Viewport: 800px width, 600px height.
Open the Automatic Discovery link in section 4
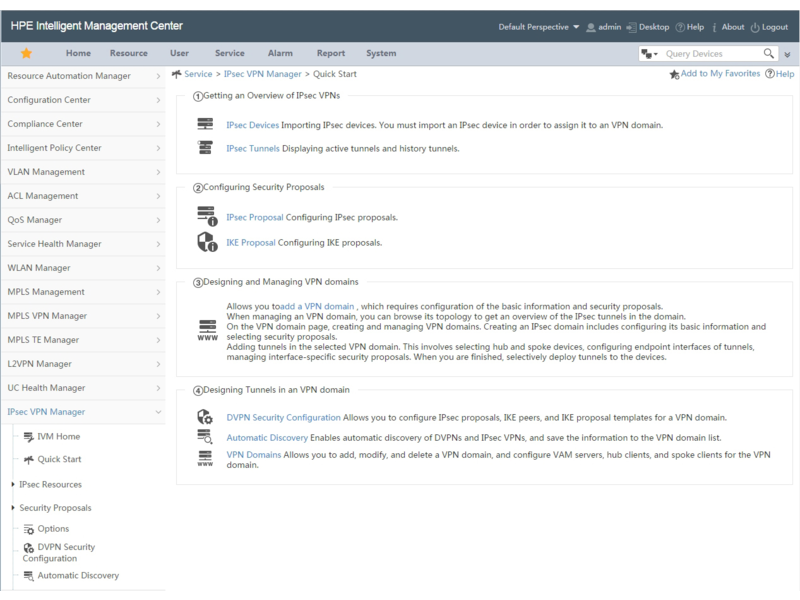coord(267,438)
